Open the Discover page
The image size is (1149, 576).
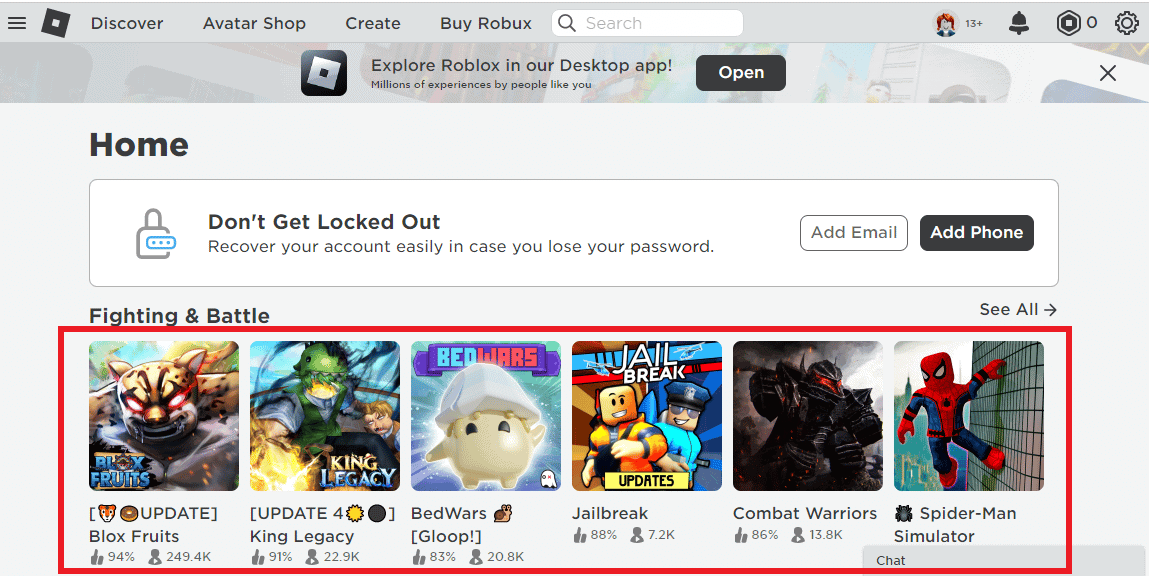pos(126,22)
